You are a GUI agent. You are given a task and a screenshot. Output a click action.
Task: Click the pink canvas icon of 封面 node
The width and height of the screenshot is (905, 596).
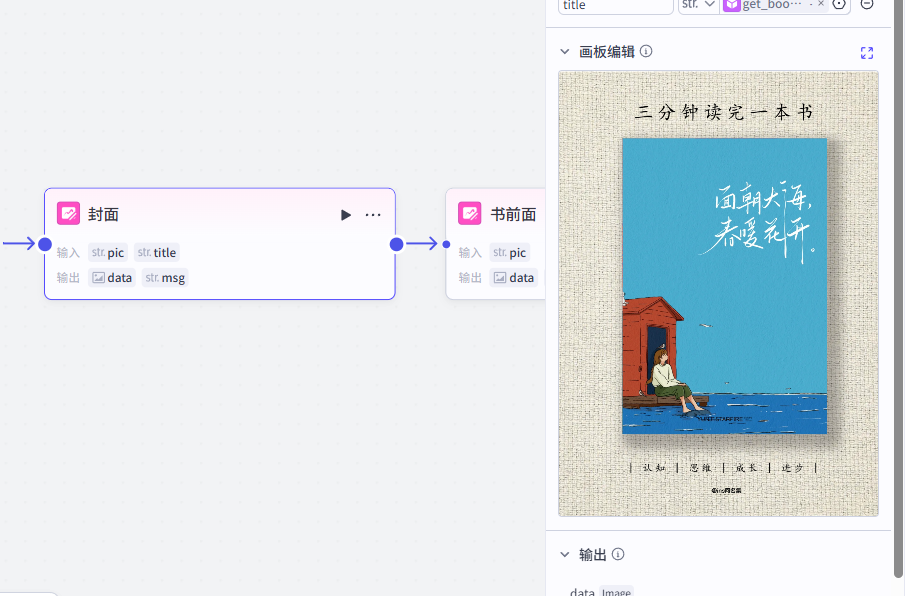pos(68,213)
